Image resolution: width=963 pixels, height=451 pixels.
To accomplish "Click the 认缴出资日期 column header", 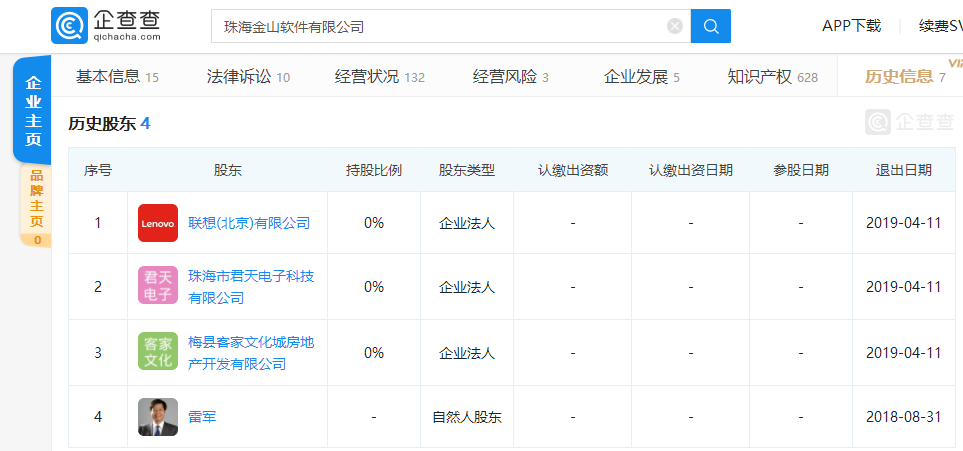I will (x=691, y=170).
